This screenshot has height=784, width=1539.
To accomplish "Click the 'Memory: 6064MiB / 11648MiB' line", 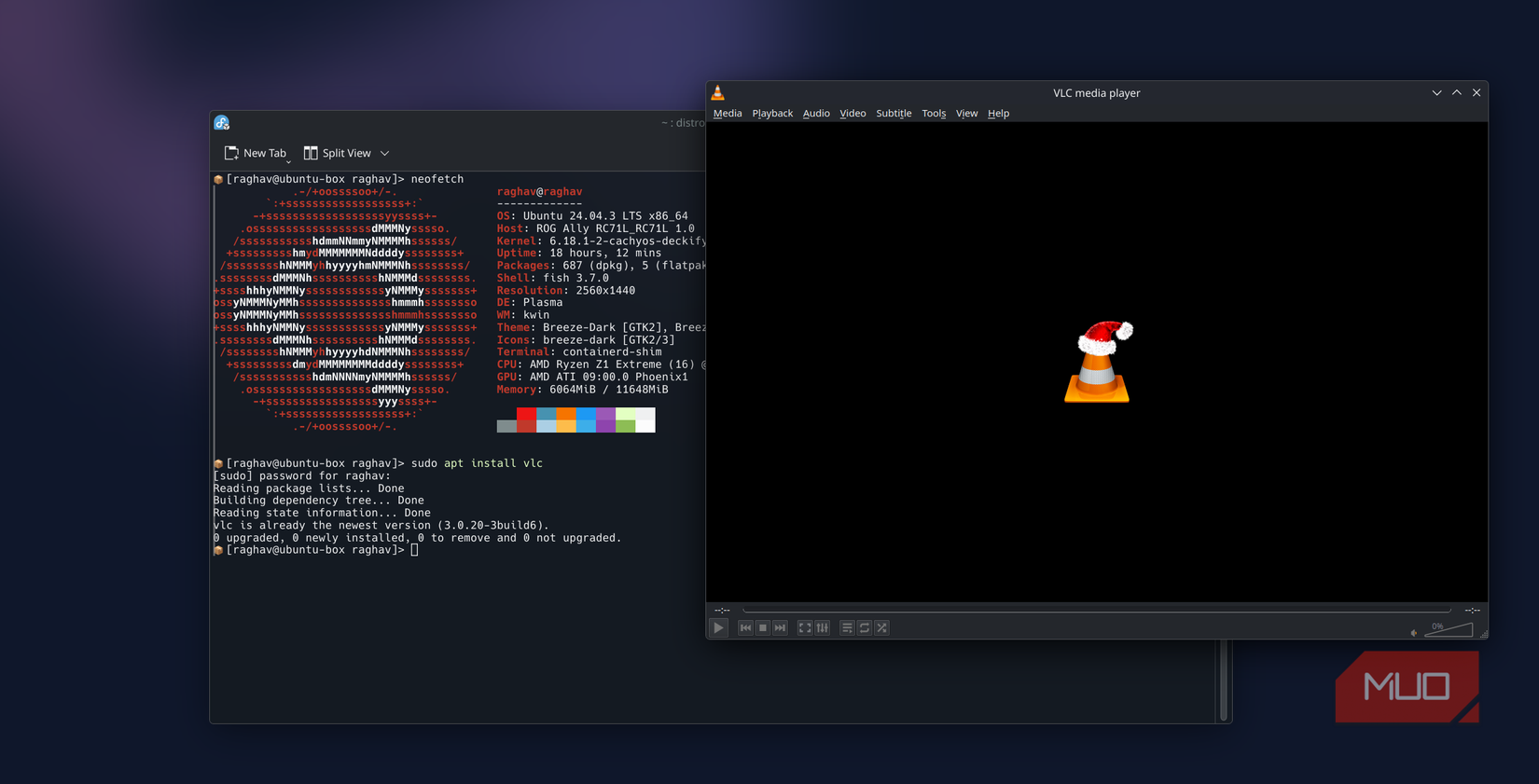I will [x=582, y=390].
